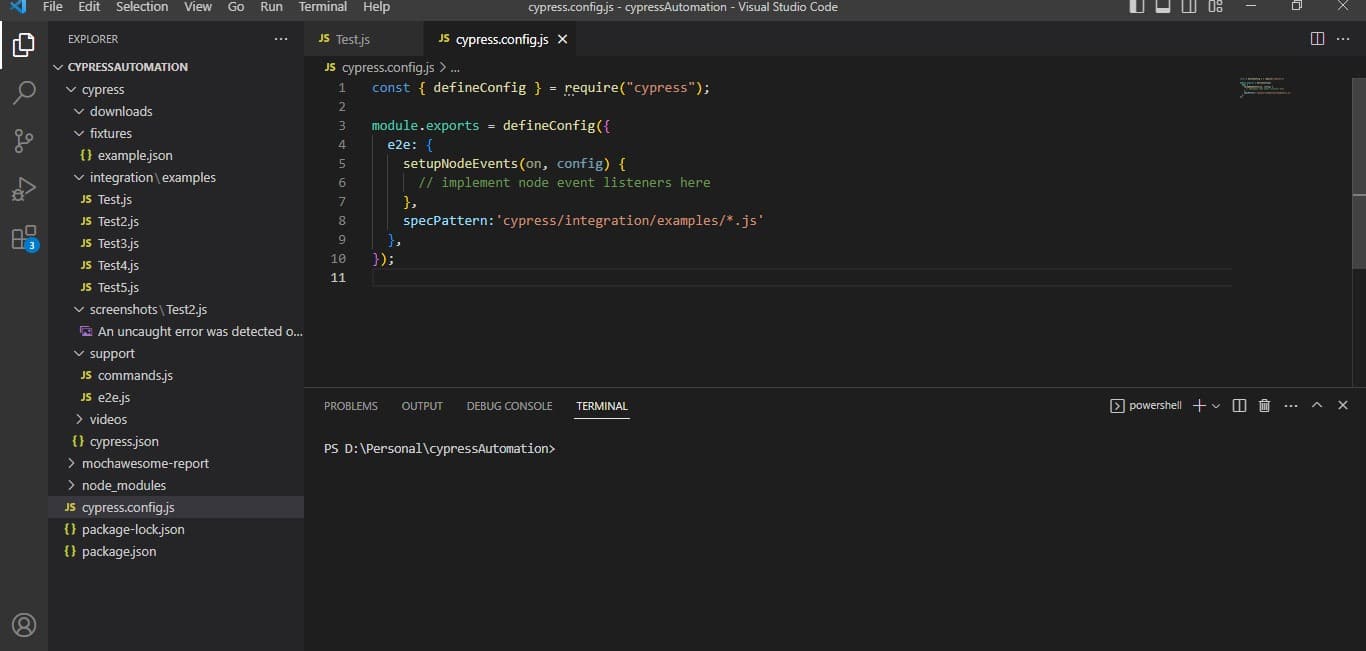Image resolution: width=1366 pixels, height=651 pixels.
Task: Click the editor minimap preview
Action: (x=1264, y=86)
